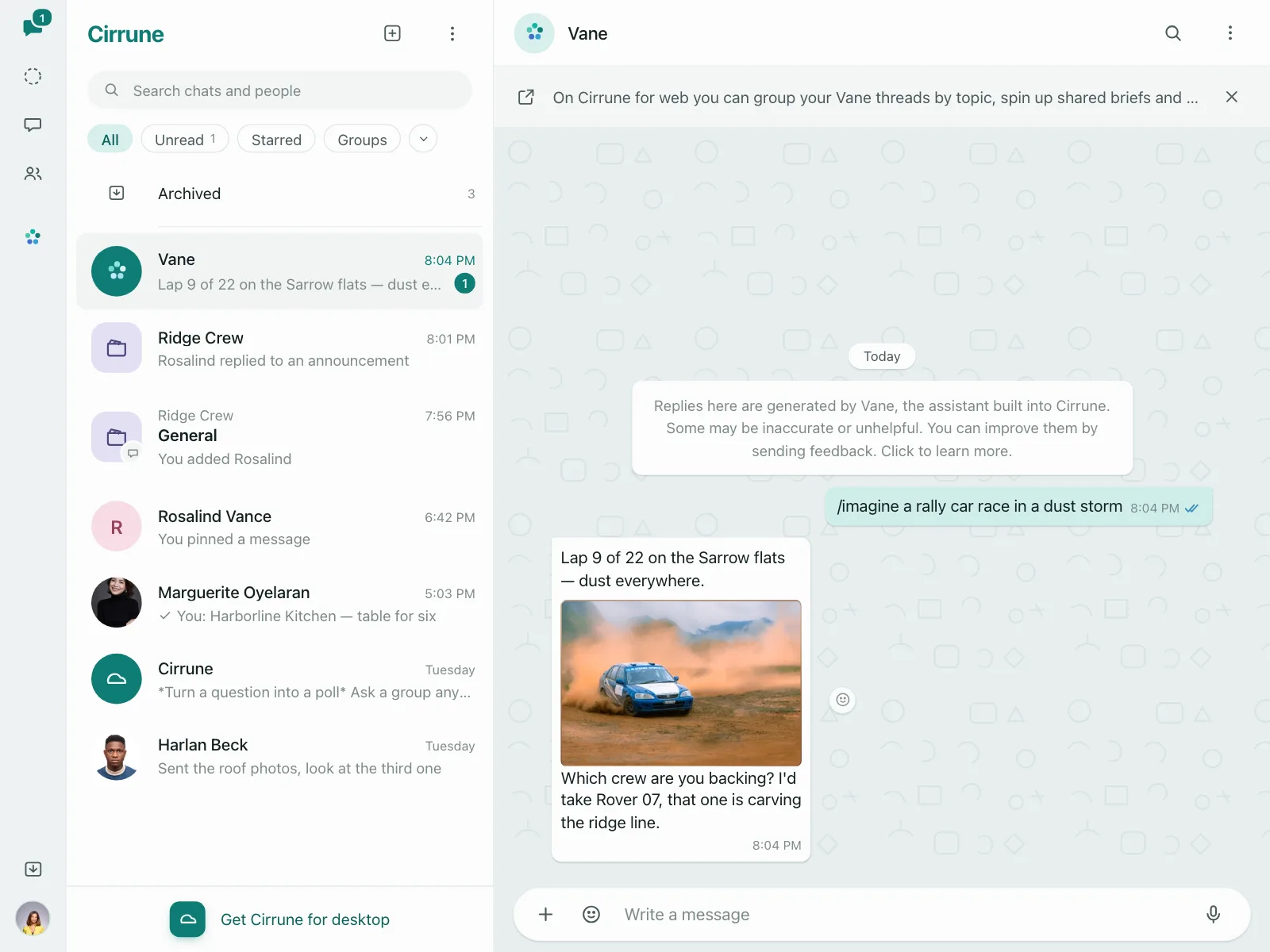Open the Ridge Crew announcement chat

[x=279, y=348]
